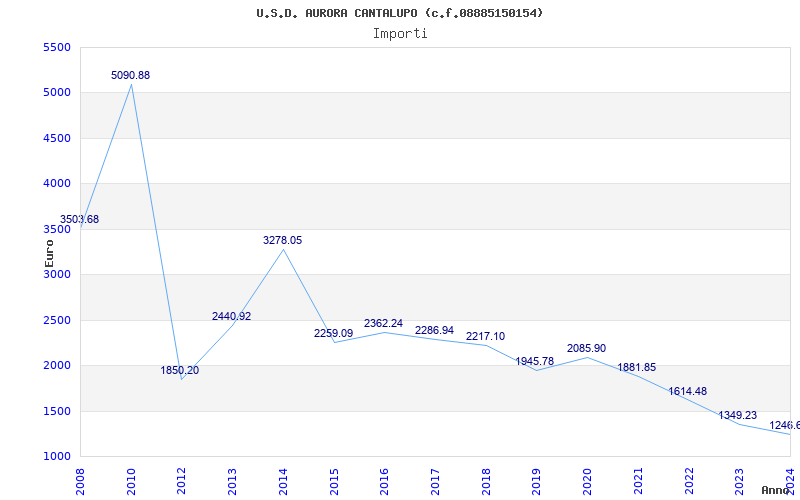Screen dimensions: 800x500
Task: Click the 2014 x-axis year
Action: (x=283, y=481)
